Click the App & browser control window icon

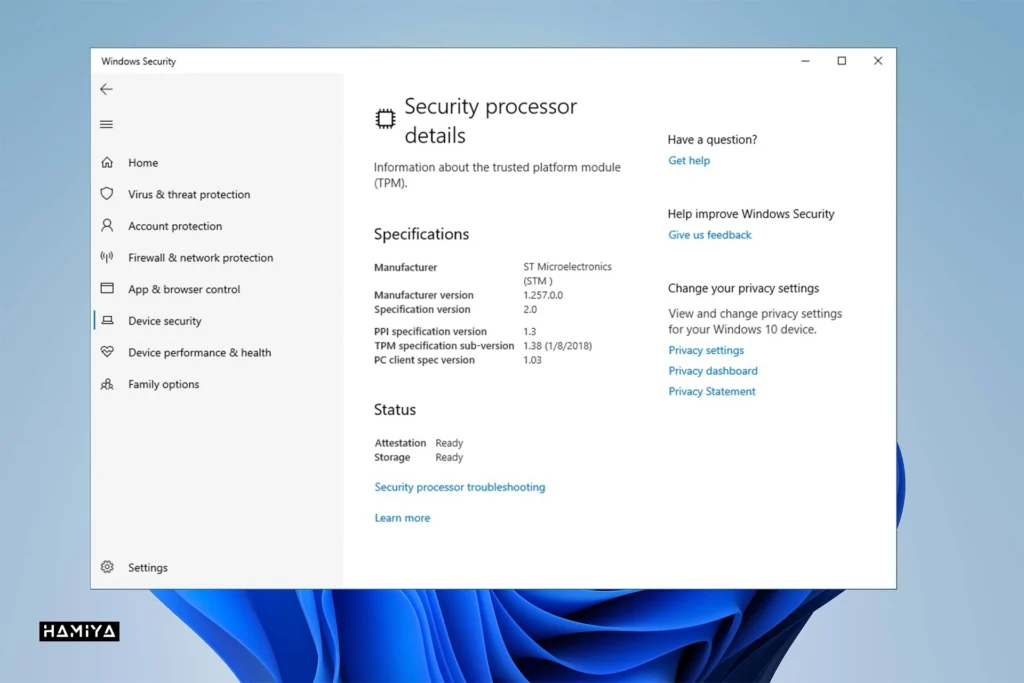(107, 289)
